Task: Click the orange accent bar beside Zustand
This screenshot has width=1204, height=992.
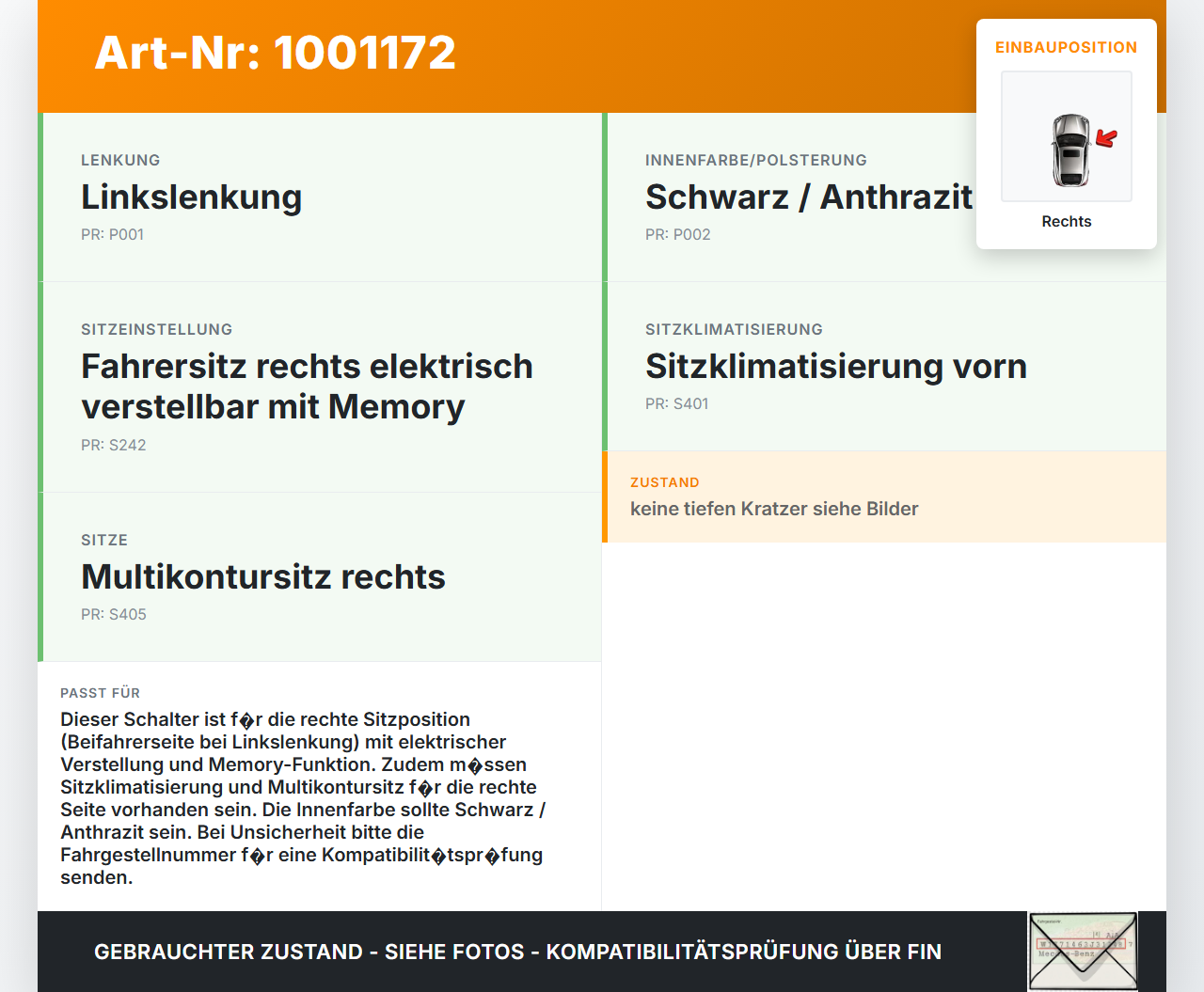Action: click(x=606, y=496)
